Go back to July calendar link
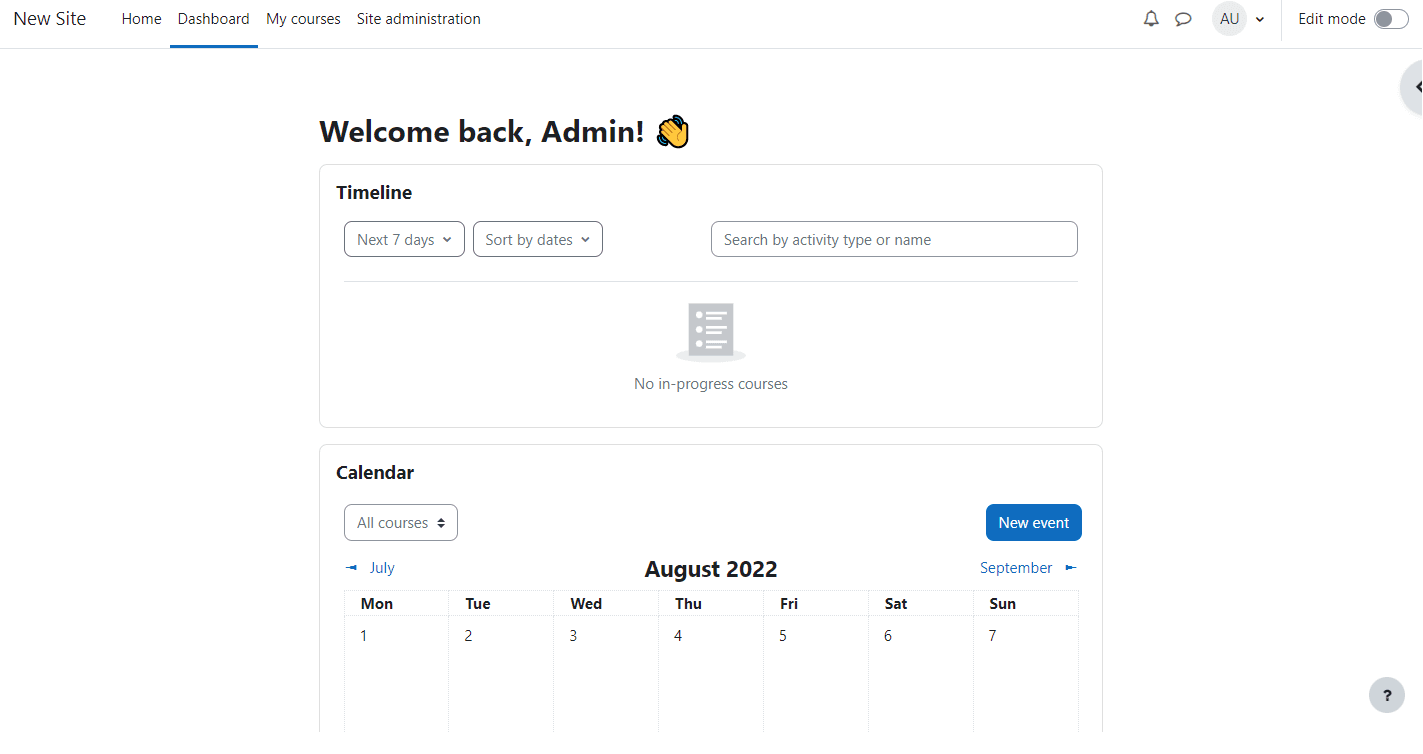The image size is (1423, 754). tap(382, 568)
